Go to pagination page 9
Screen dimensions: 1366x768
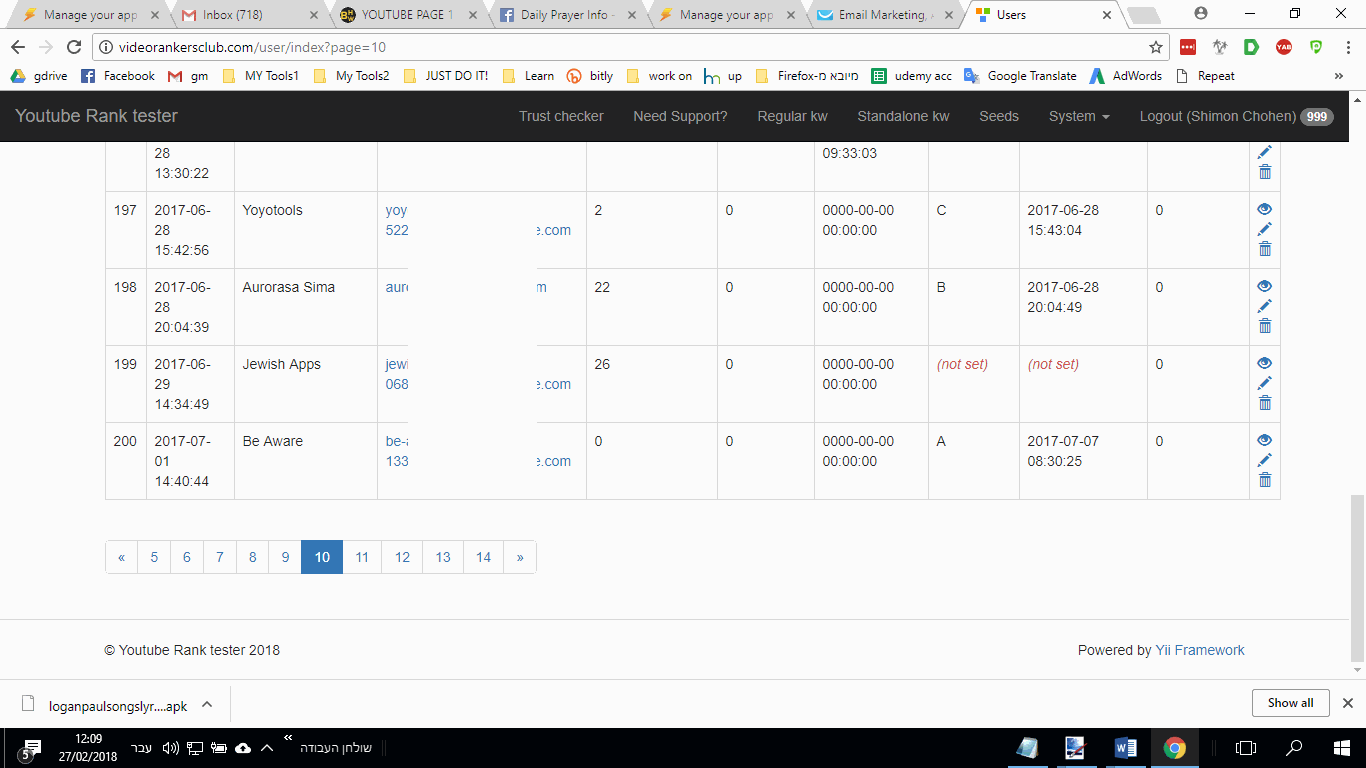[x=285, y=557]
